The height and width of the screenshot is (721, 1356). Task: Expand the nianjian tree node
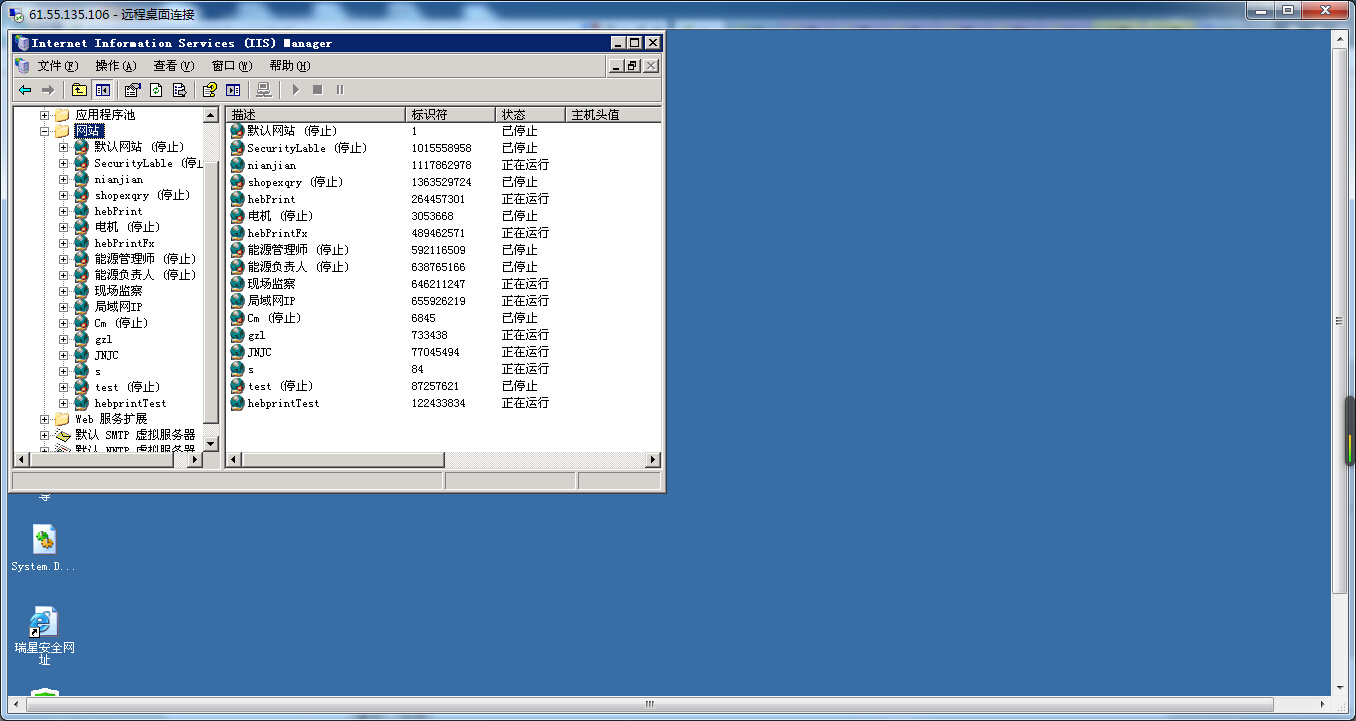click(x=63, y=179)
